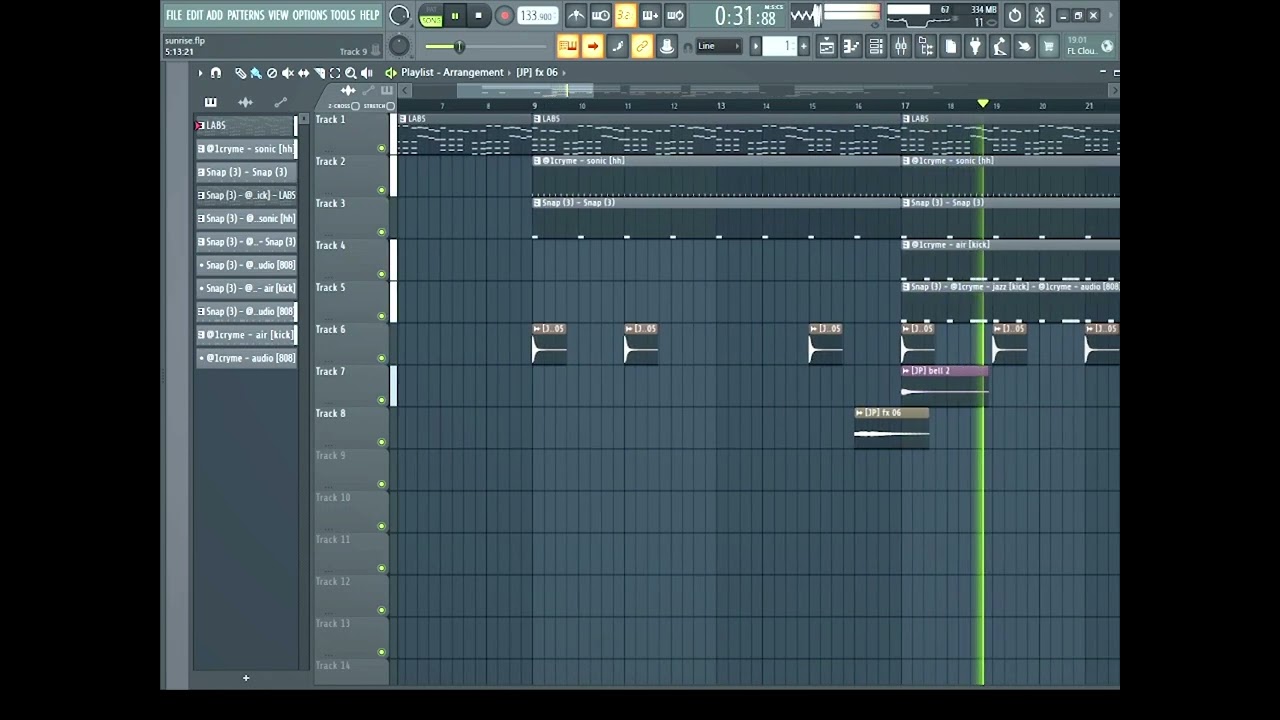The width and height of the screenshot is (1280, 720).
Task: Toggle note grouping chain-link button
Action: pyautogui.click(x=642, y=46)
